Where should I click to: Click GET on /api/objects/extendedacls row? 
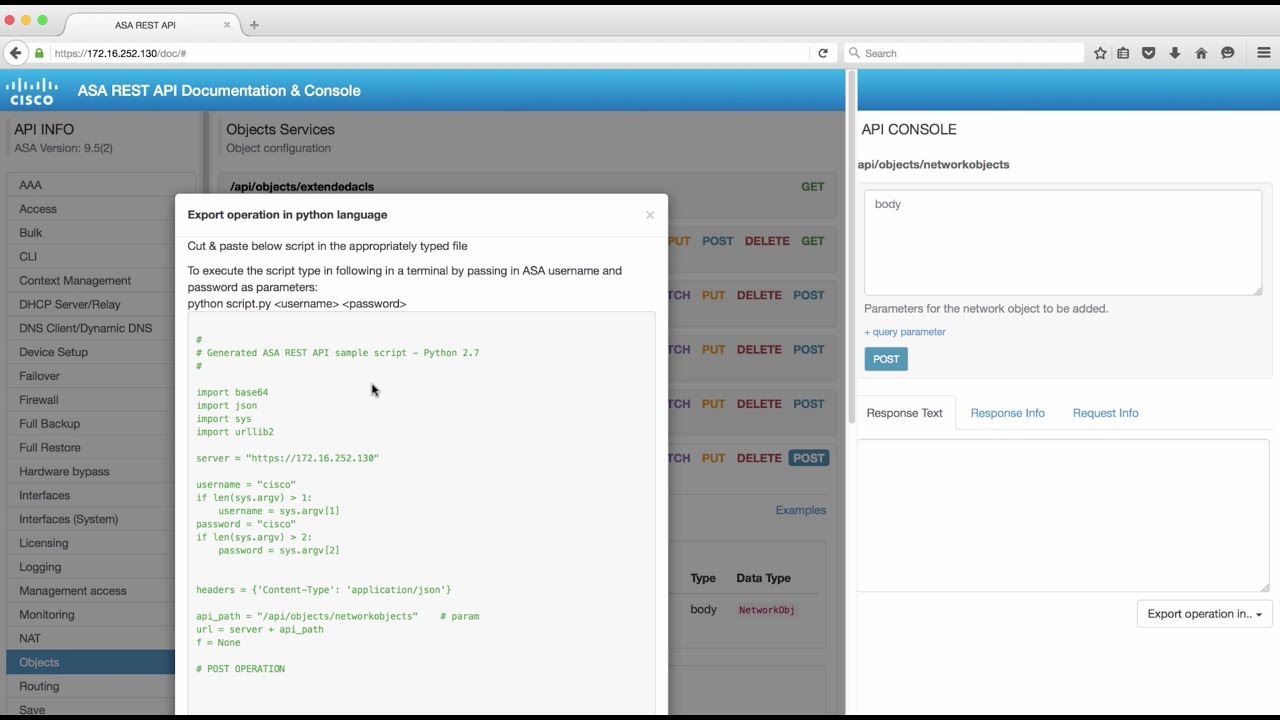pyautogui.click(x=813, y=186)
